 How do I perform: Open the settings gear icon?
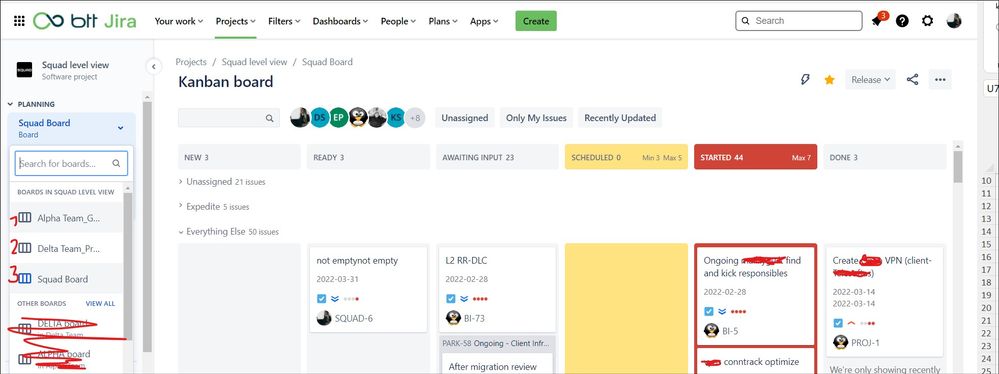point(928,21)
